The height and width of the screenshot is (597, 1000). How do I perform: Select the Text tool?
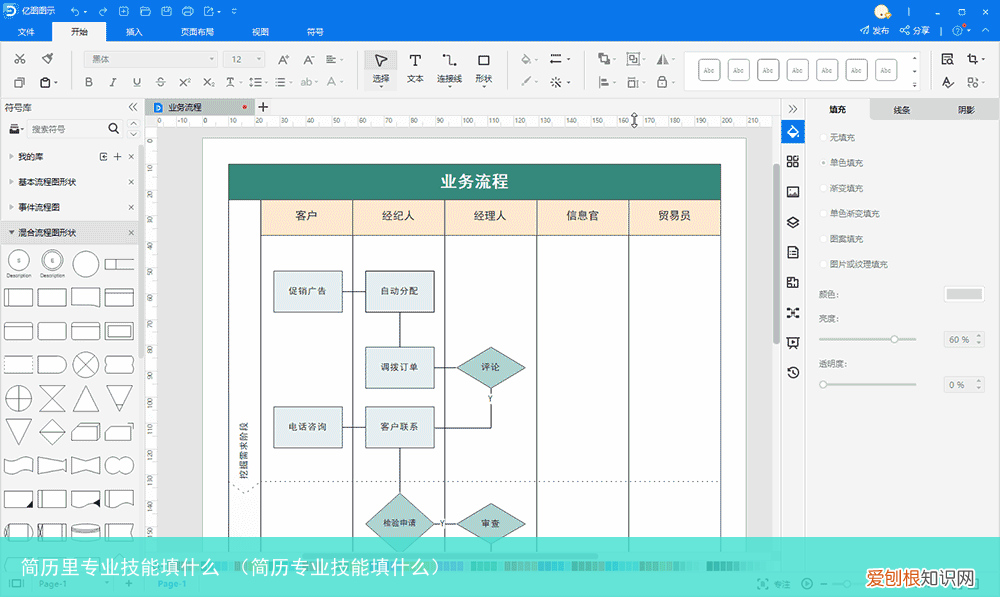(415, 68)
